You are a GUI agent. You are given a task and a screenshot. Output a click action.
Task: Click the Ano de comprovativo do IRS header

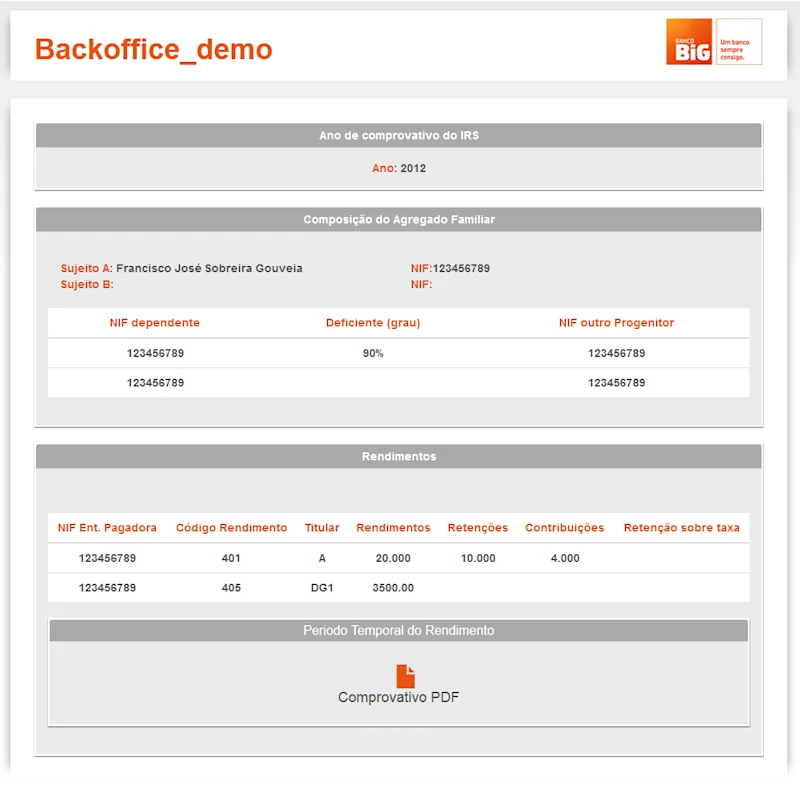[x=398, y=135]
